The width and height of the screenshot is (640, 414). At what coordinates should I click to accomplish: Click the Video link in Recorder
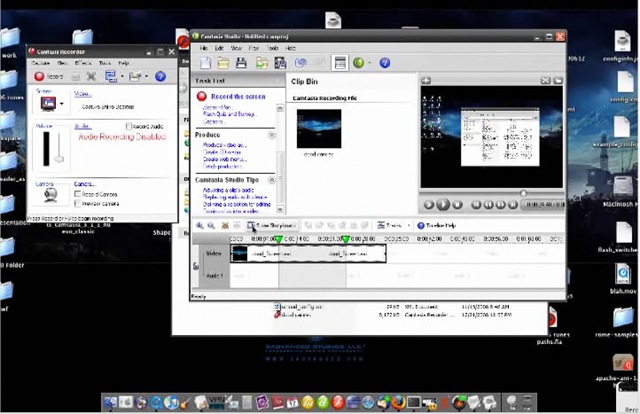click(82, 94)
